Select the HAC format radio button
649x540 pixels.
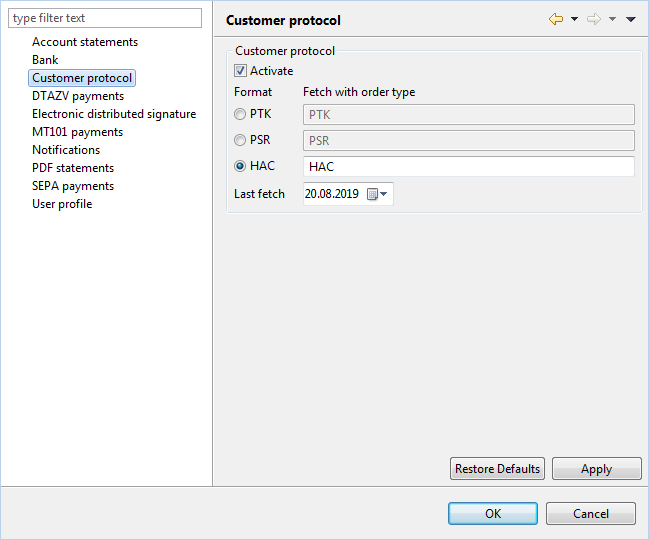tap(240, 166)
